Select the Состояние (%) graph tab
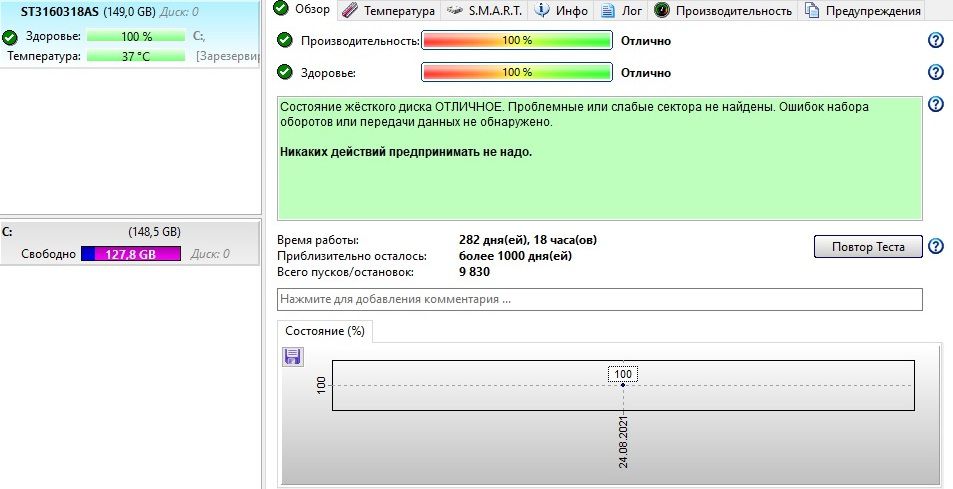953x489 pixels. coord(324,330)
